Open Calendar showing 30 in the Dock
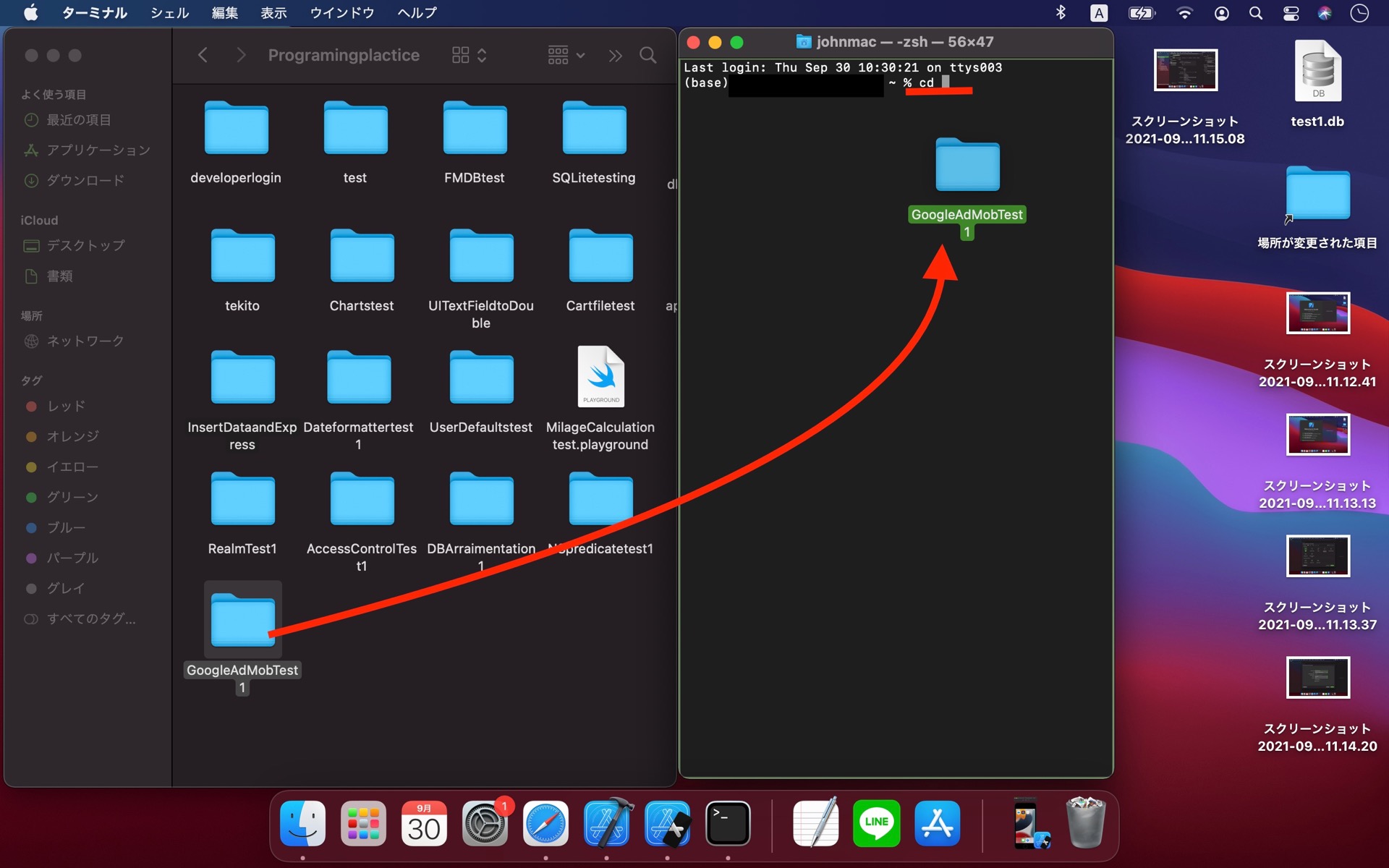Screen dimensions: 1389x868 click(x=424, y=823)
